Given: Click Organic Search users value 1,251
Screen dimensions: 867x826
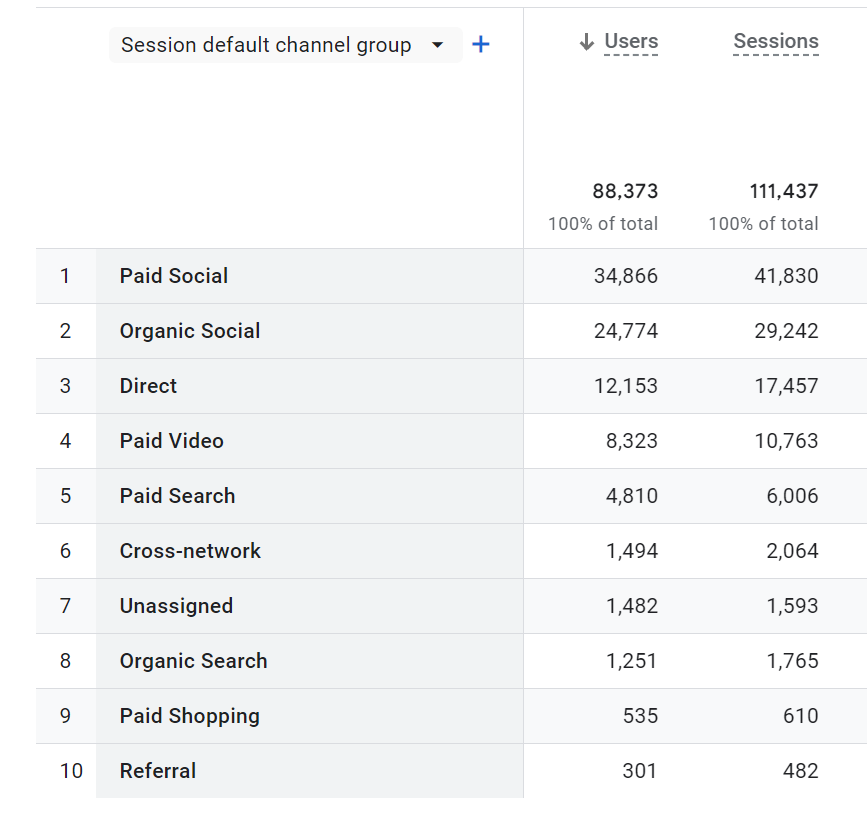Looking at the screenshot, I should coord(632,661).
